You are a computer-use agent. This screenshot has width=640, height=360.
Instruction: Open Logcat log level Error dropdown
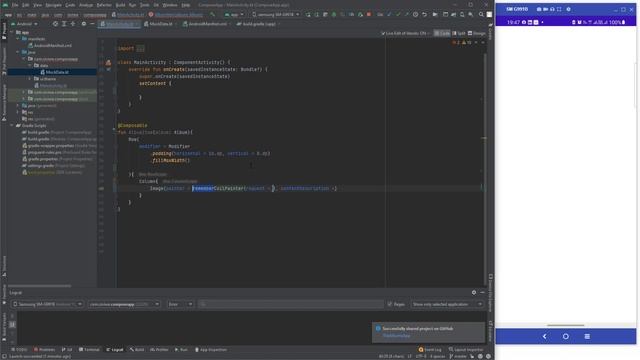tap(180, 304)
